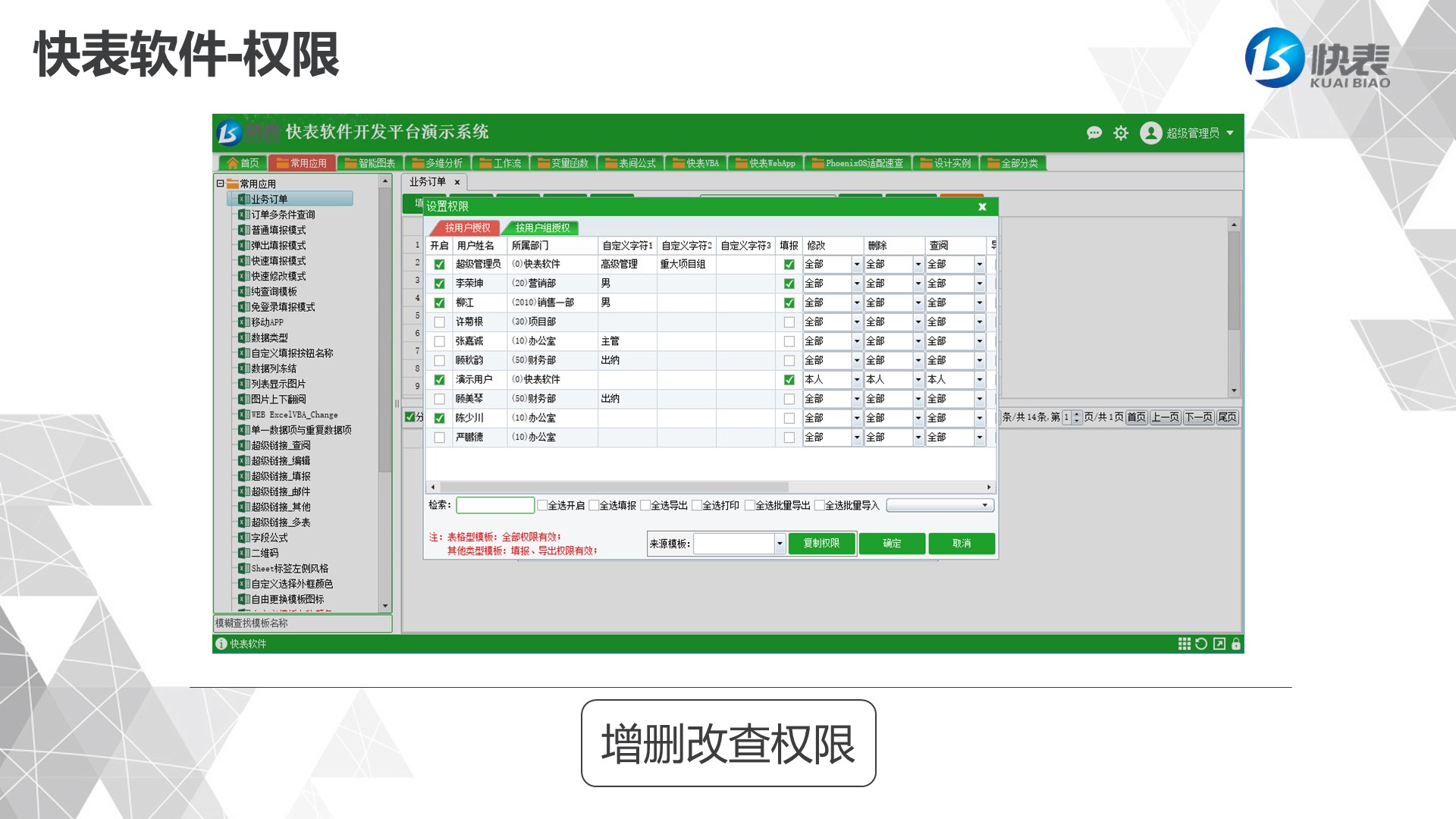Check the 全选导出 checkbox

click(645, 505)
